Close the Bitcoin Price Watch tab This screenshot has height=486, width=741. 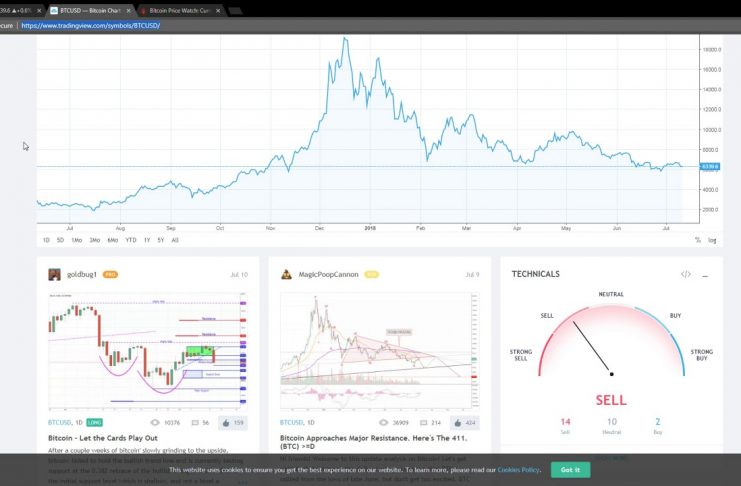pos(218,10)
